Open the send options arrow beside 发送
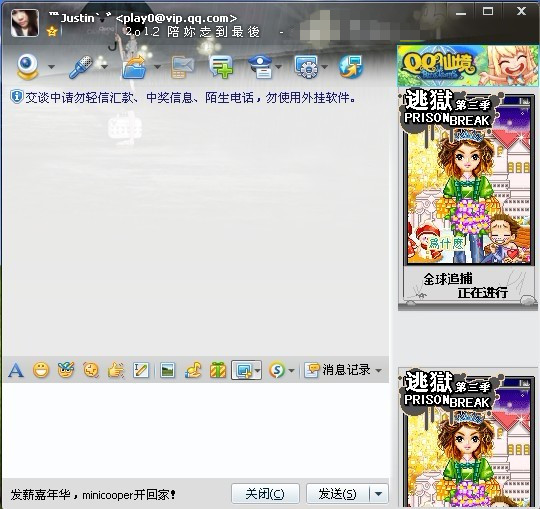The height and width of the screenshot is (509, 540). 378,494
